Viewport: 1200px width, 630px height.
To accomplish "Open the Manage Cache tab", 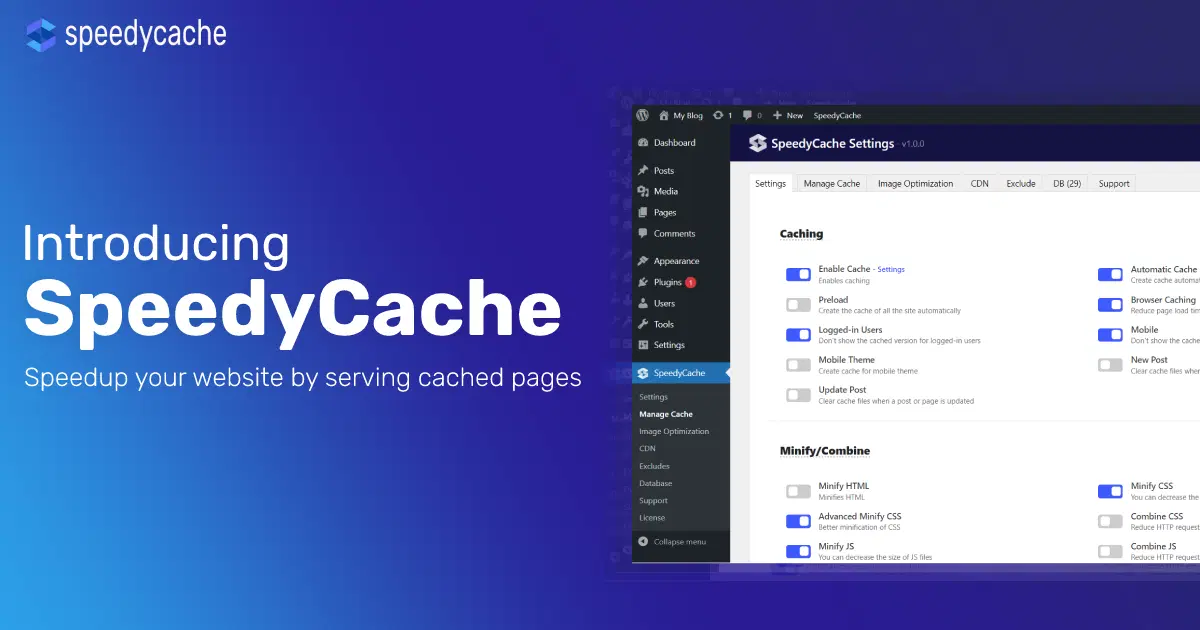I will [x=832, y=183].
